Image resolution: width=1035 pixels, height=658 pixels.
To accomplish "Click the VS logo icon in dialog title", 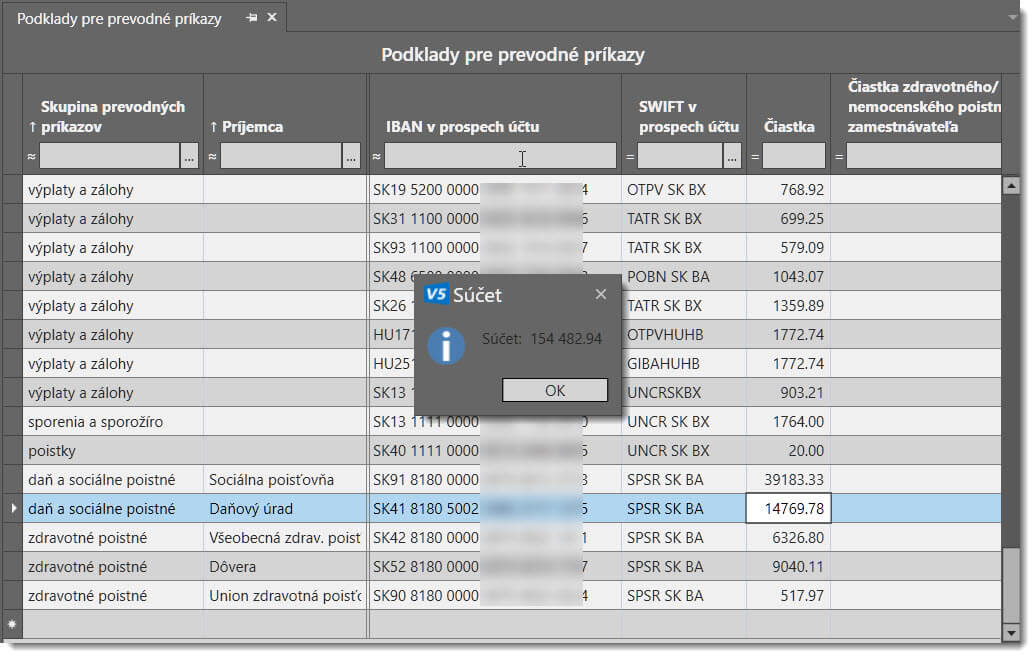I will 436,294.
